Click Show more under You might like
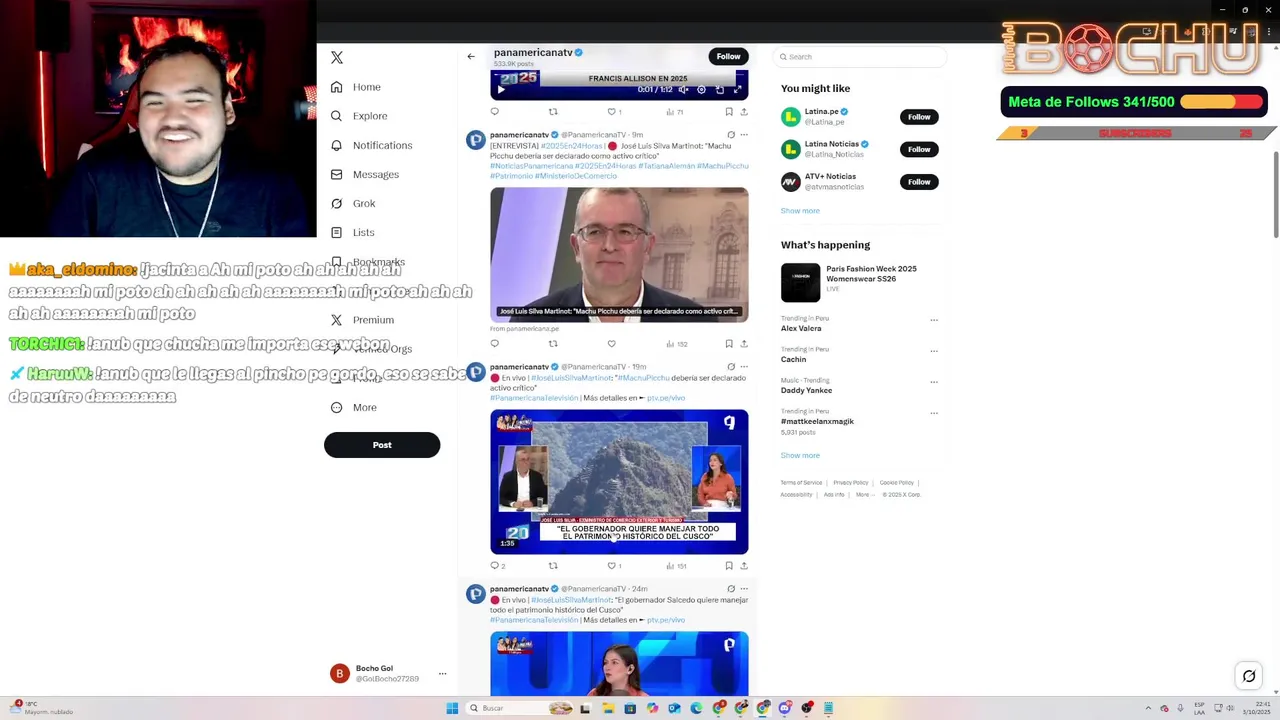 coord(800,211)
